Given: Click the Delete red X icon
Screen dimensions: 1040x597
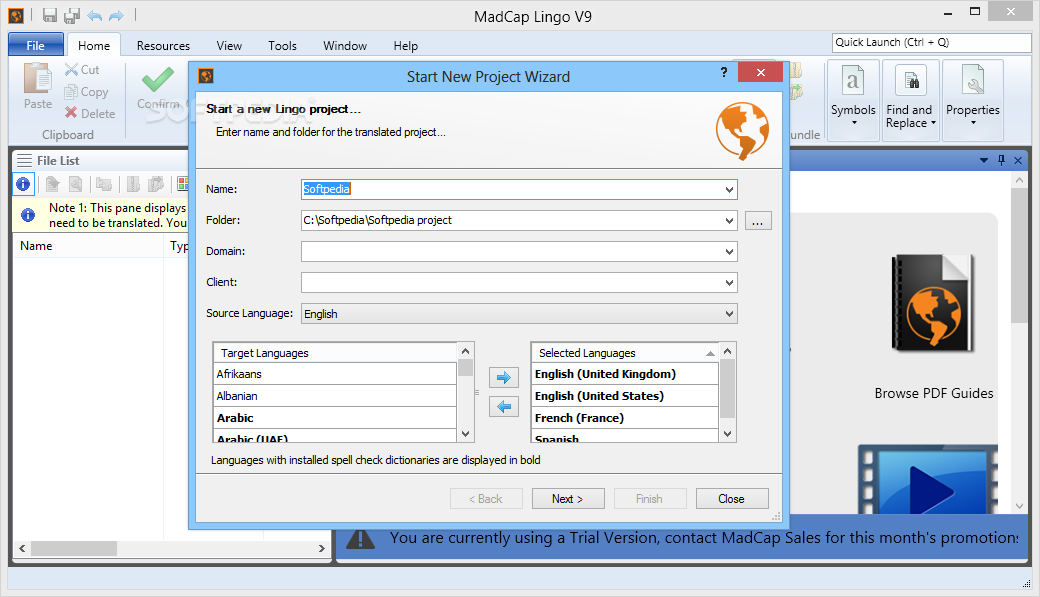Looking at the screenshot, I should point(71,113).
